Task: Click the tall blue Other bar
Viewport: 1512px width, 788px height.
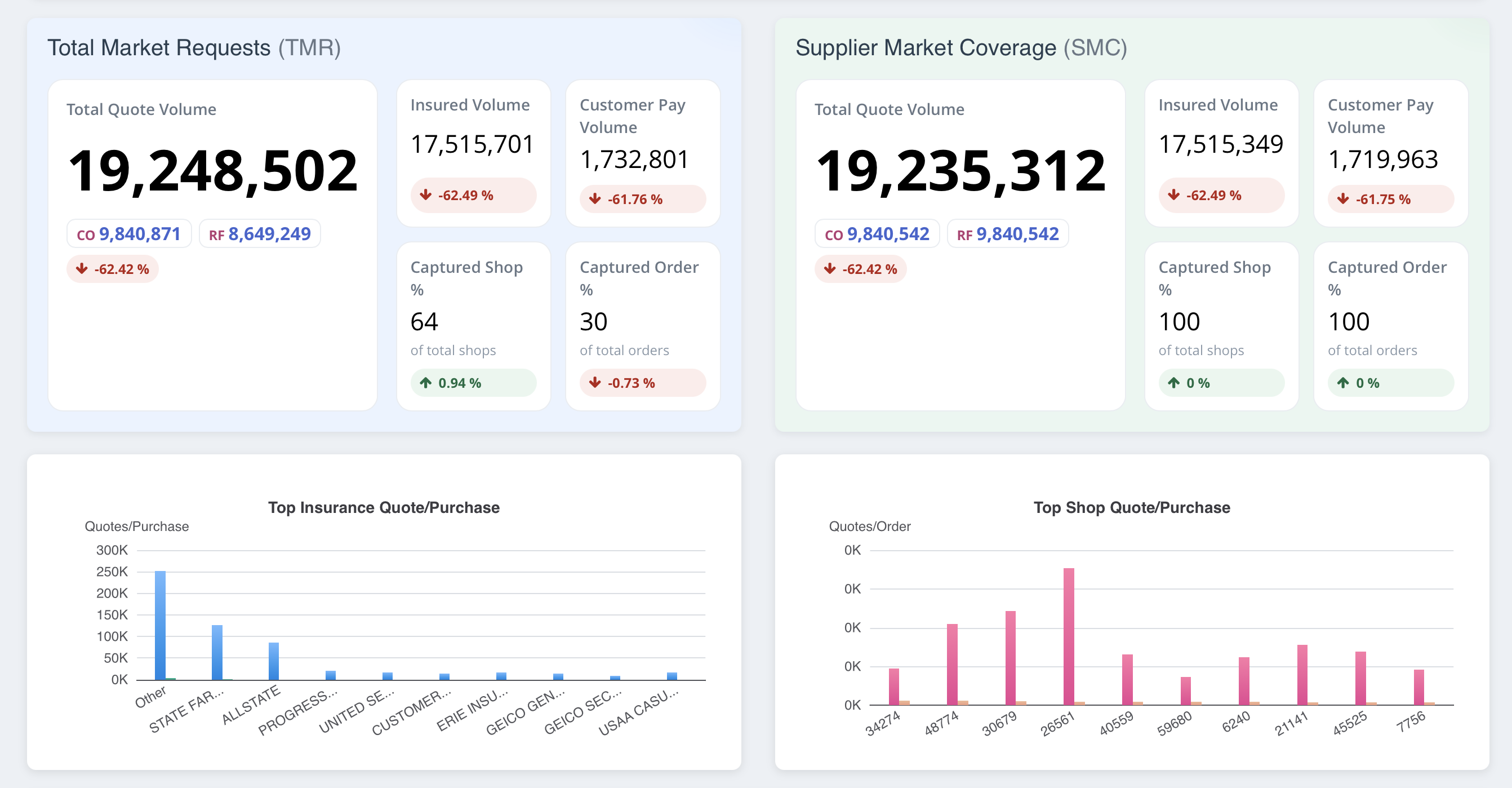Action: 159,625
